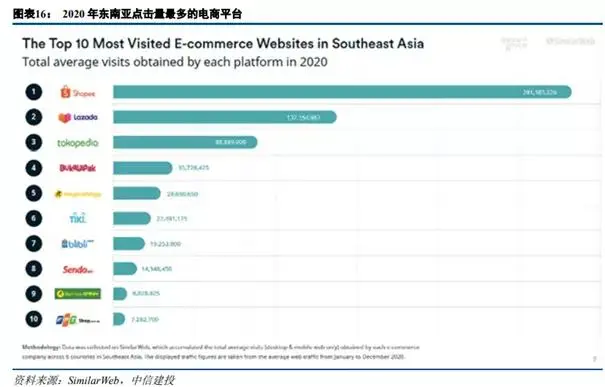Select rank badge number 1
The width and height of the screenshot is (605, 387).
pyautogui.click(x=34, y=92)
